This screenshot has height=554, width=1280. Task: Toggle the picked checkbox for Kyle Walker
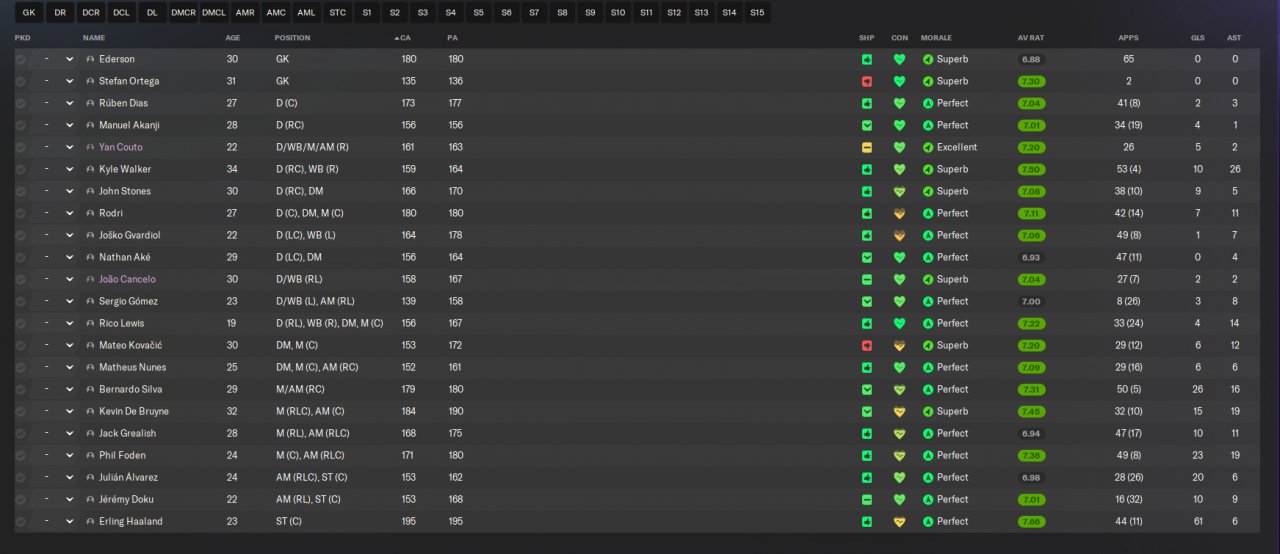[x=20, y=169]
